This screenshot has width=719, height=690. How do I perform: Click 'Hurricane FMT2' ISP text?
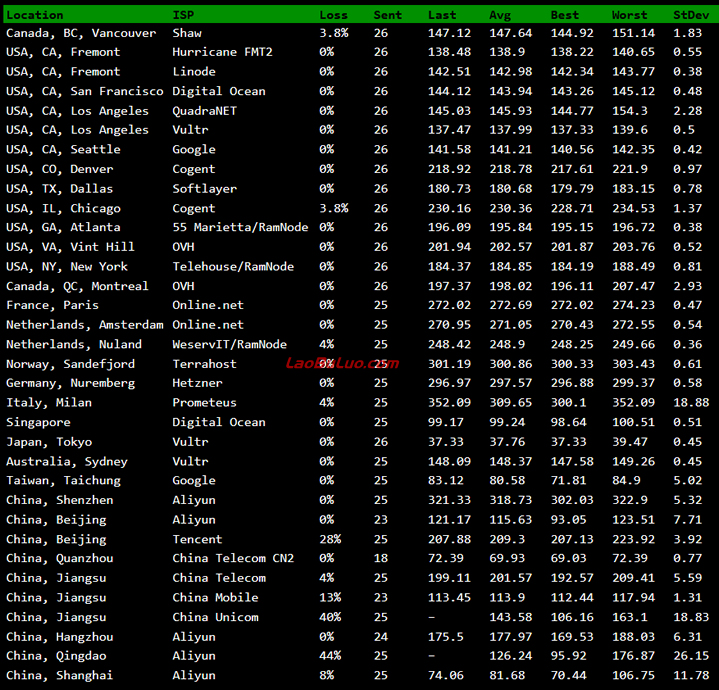(x=222, y=52)
